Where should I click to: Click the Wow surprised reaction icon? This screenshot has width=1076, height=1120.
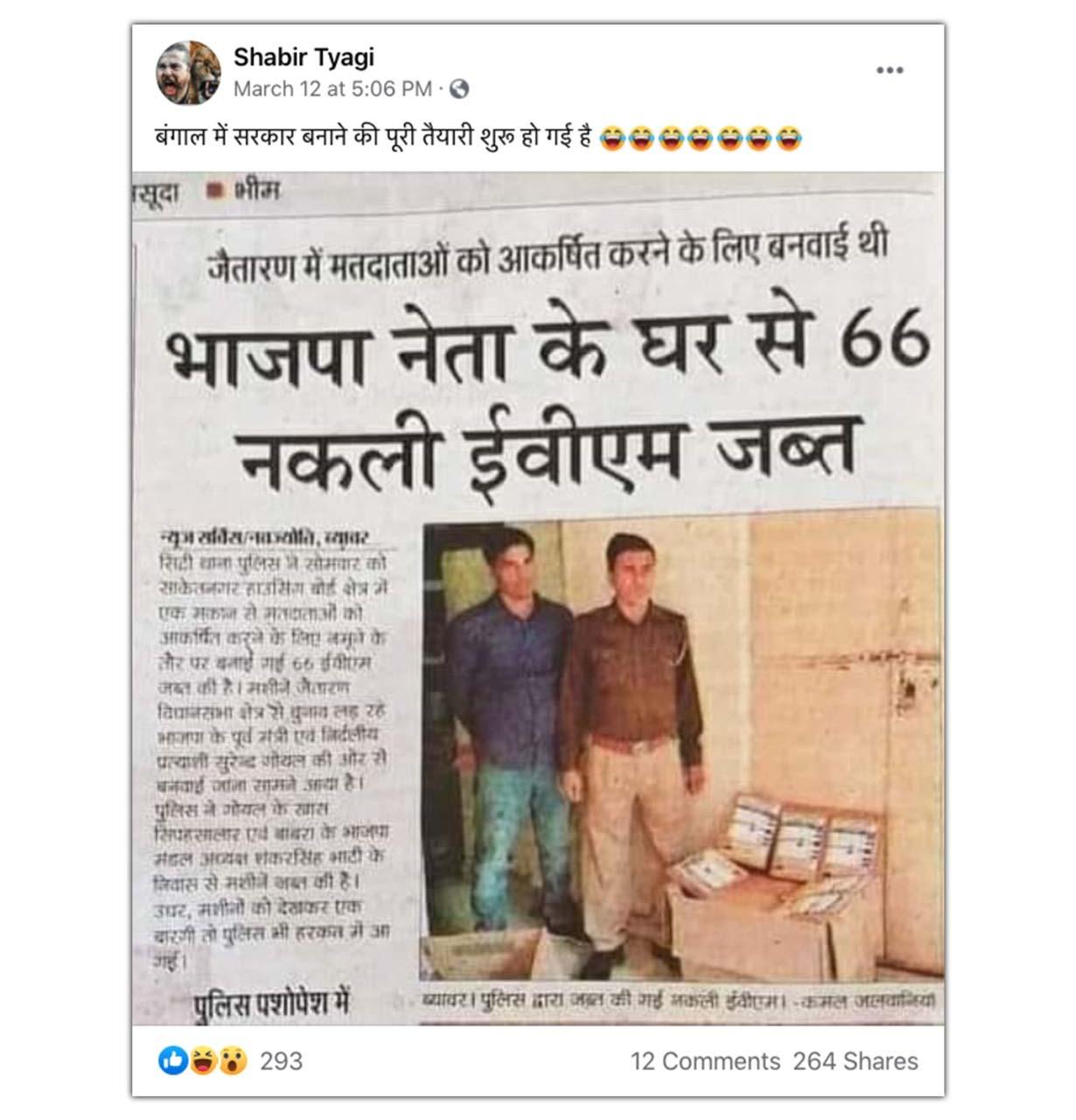(232, 1061)
